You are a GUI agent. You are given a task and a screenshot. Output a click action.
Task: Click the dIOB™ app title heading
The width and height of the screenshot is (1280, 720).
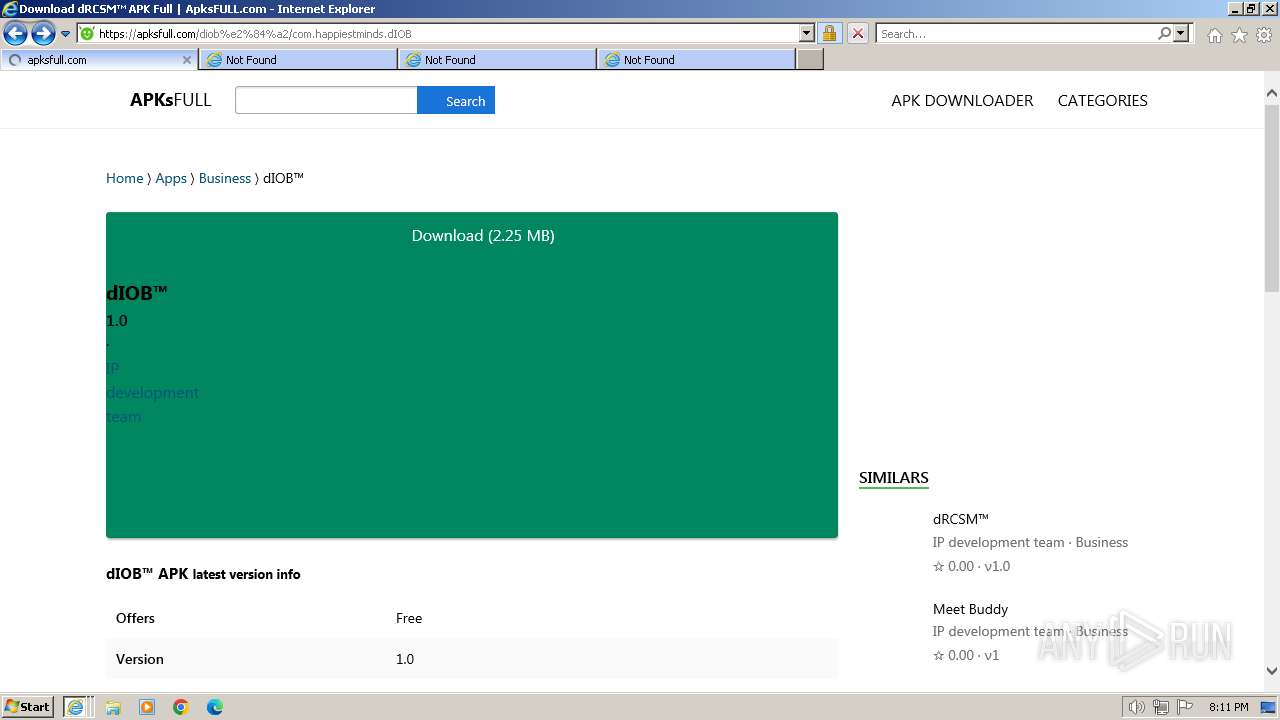(x=137, y=293)
